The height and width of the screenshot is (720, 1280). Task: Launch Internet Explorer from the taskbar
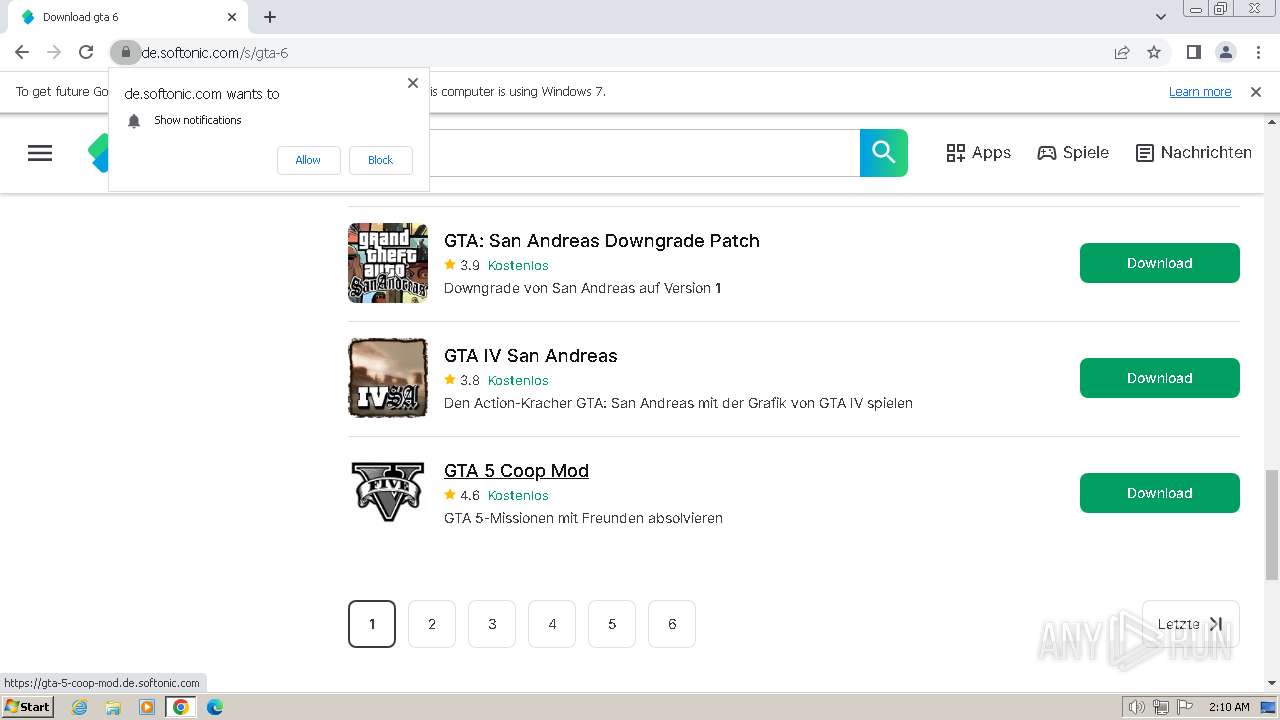pos(79,707)
